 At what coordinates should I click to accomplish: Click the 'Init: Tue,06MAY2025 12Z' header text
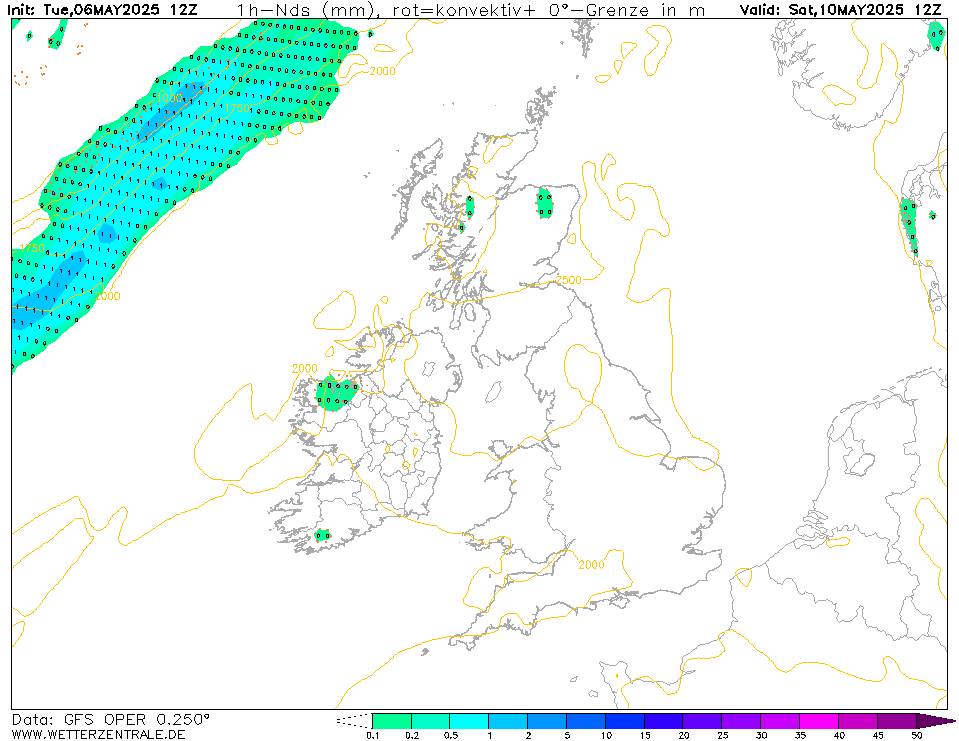102,10
